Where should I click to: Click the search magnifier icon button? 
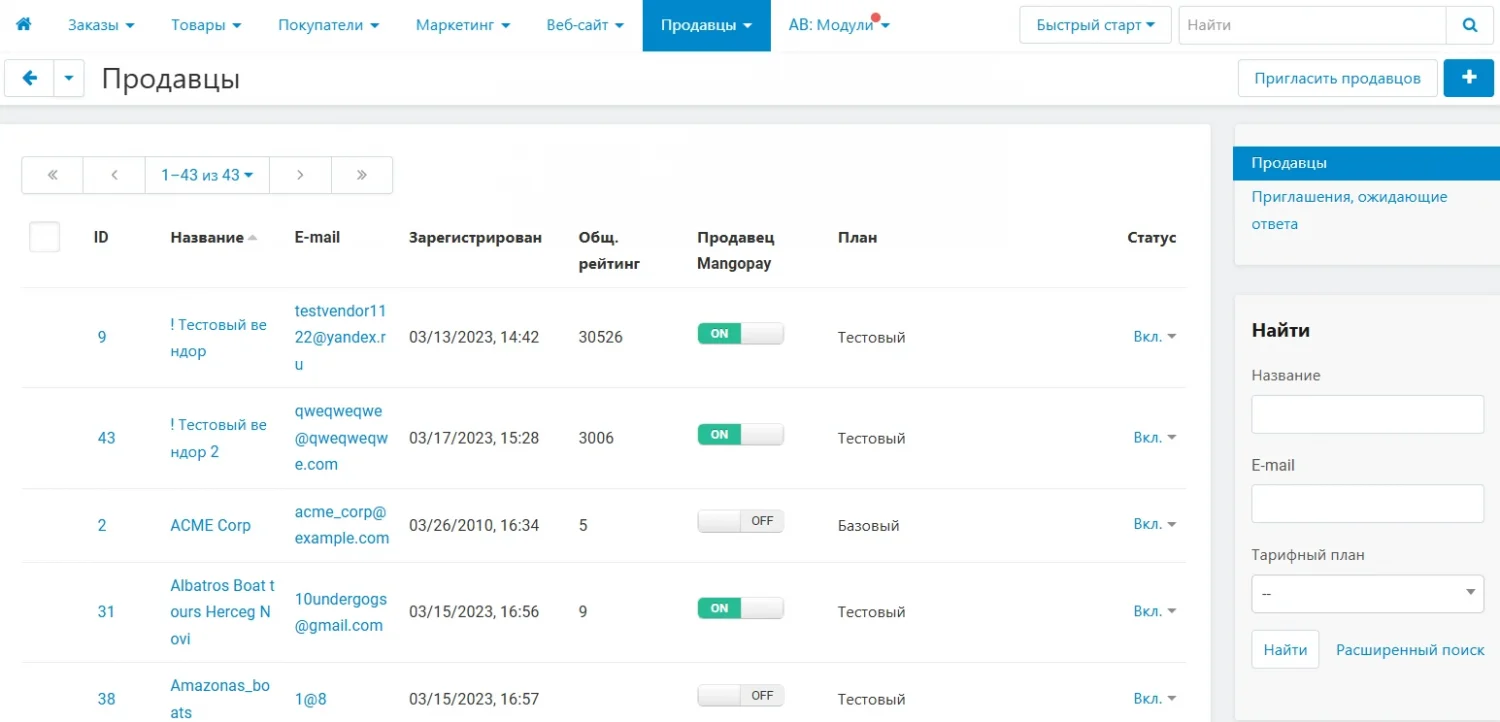click(x=1469, y=26)
